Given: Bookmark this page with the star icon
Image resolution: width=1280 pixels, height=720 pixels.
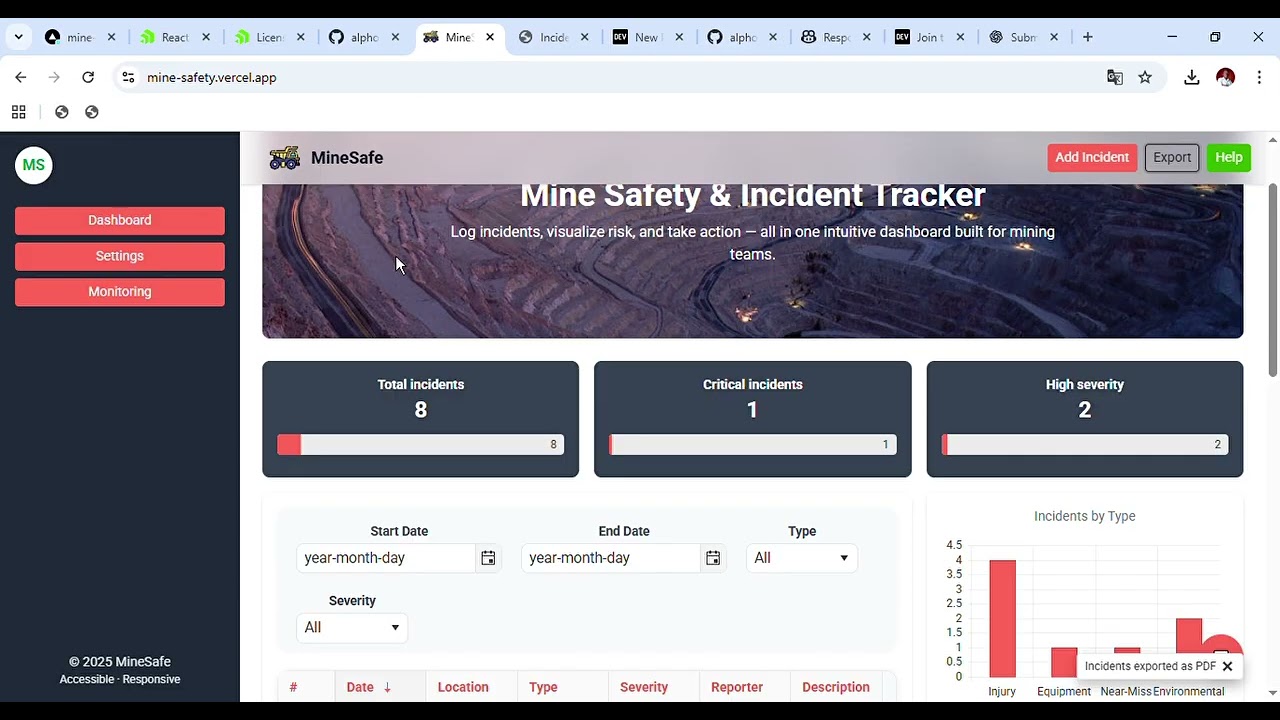Looking at the screenshot, I should [1145, 77].
